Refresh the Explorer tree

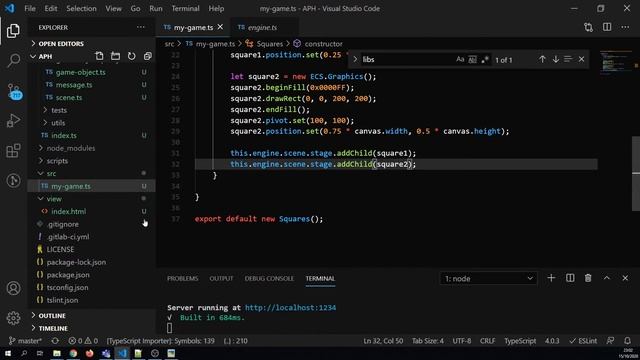131,56
